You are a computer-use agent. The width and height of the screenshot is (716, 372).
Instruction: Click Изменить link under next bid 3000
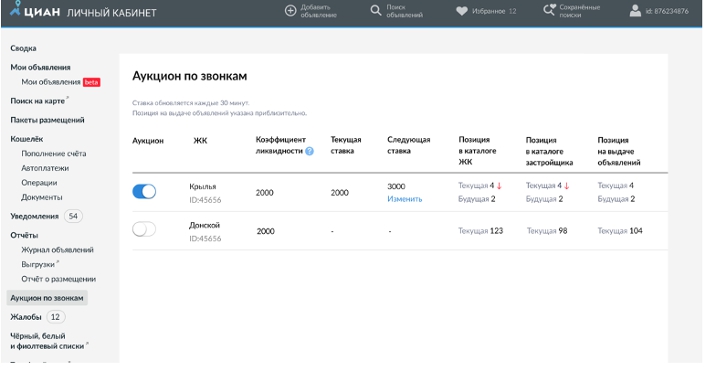tap(405, 199)
